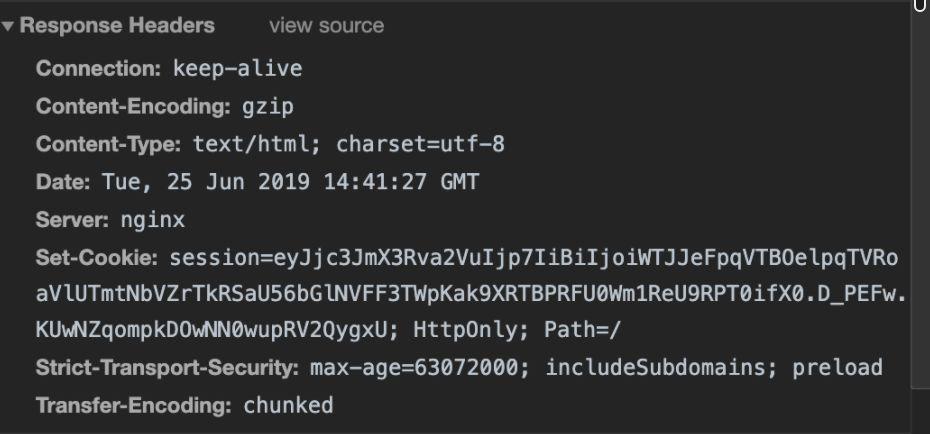Click the vertical scrollbar on the right
The image size is (930, 434).
pyautogui.click(x=920, y=217)
